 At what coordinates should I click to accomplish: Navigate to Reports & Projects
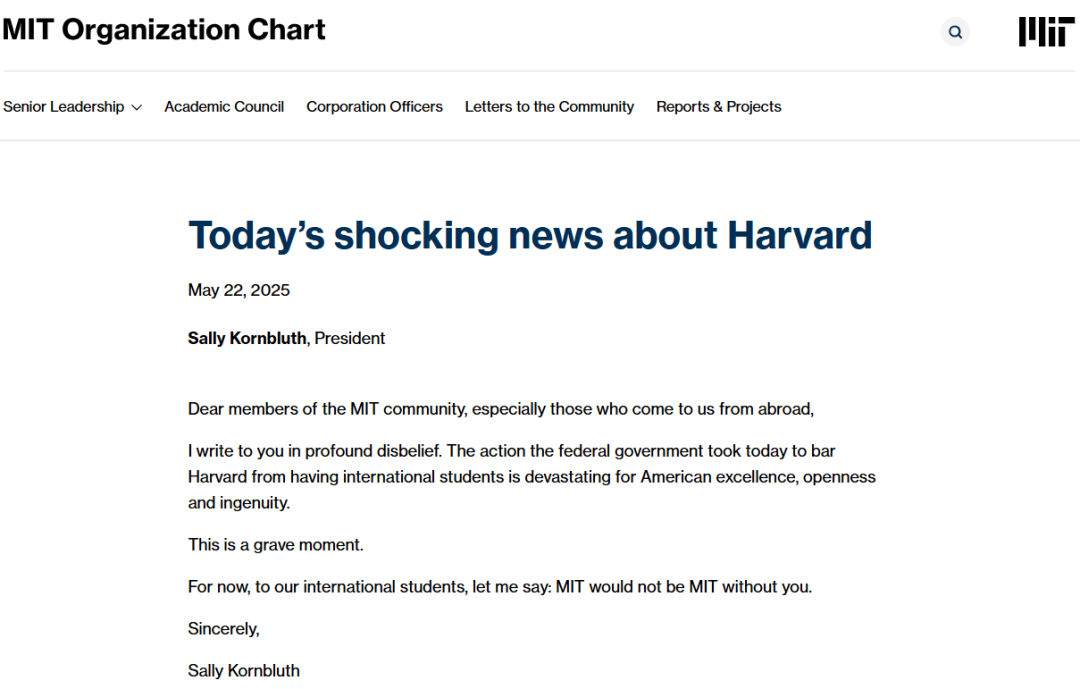(x=718, y=107)
